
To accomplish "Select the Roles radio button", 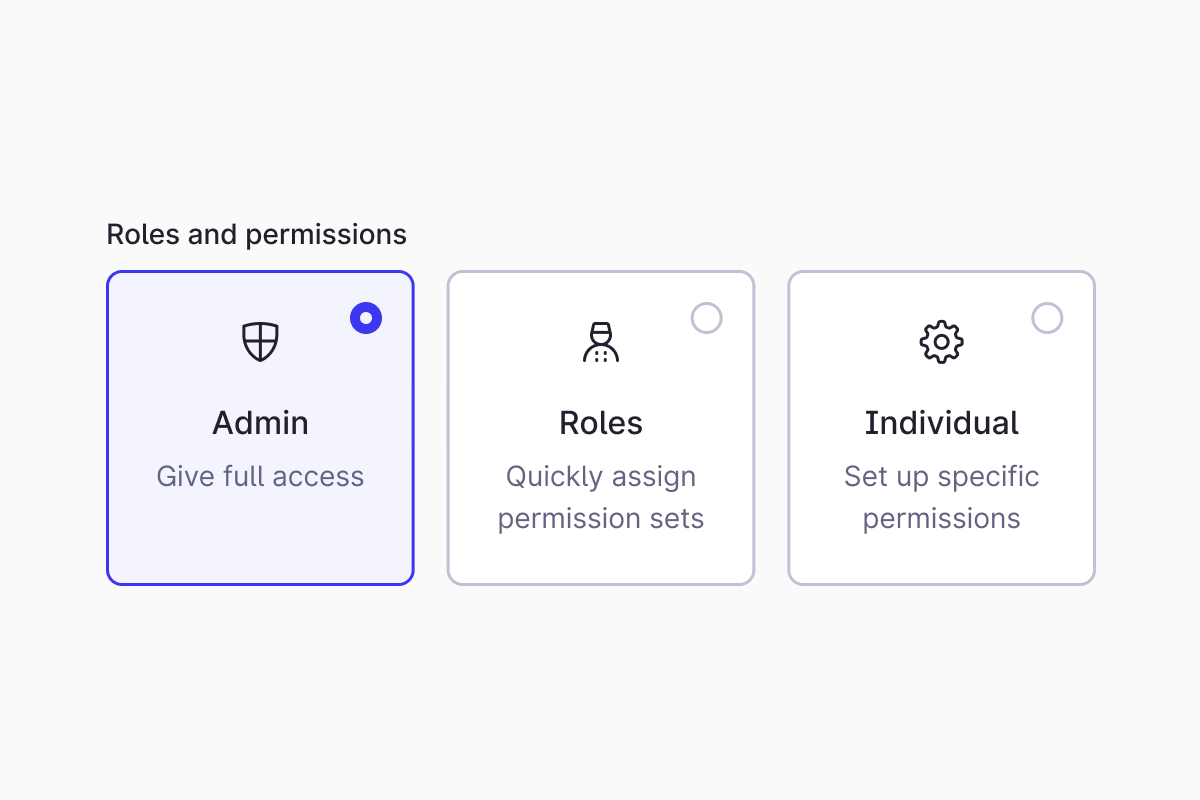I will 707,318.
